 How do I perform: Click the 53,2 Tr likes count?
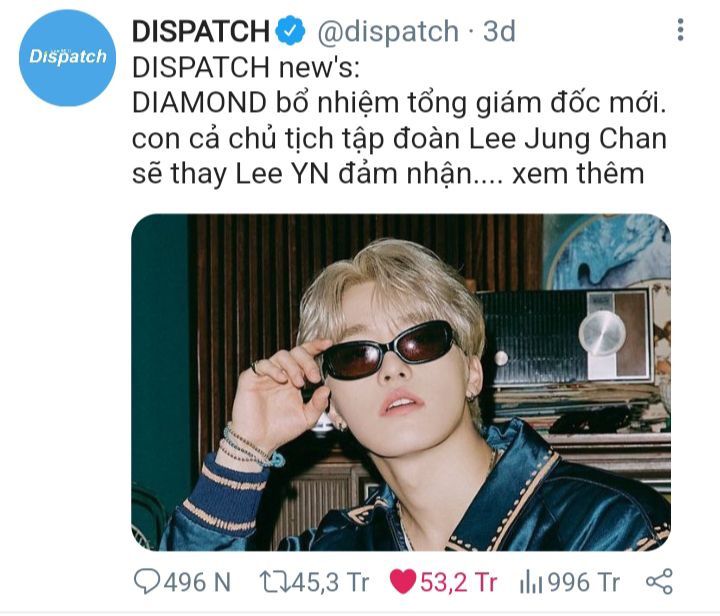(458, 582)
